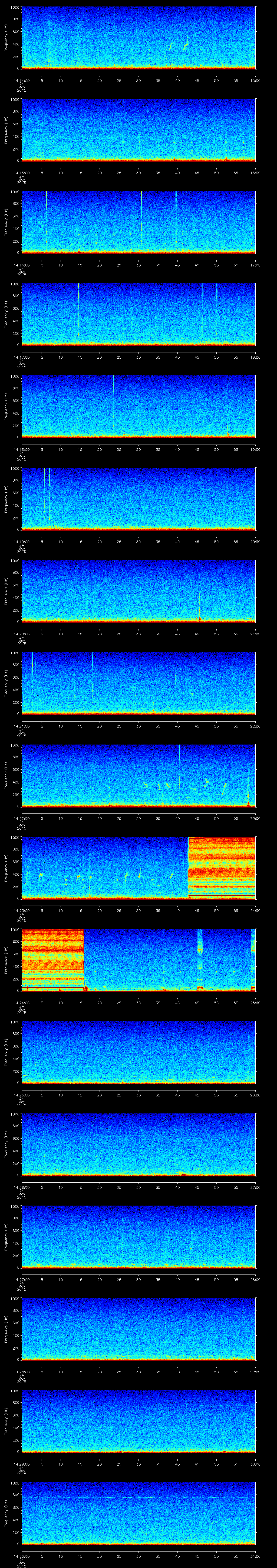The width and height of the screenshot is (277, 1568).
Task: Click the red broadband noise block in 14:23:00 panel
Action: click(222, 868)
